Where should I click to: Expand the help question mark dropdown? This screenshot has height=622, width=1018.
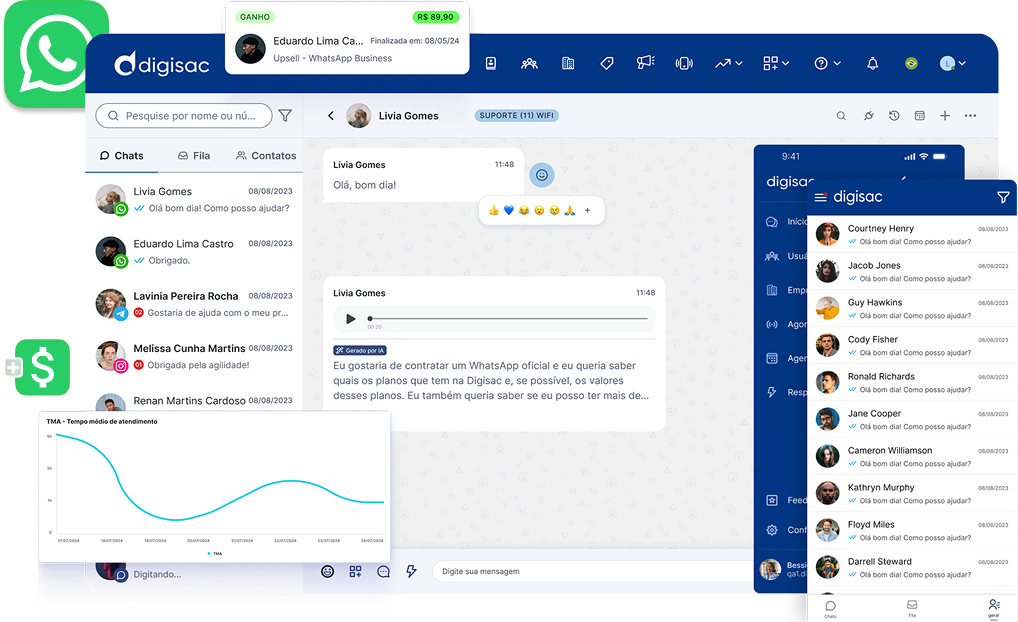[826, 63]
